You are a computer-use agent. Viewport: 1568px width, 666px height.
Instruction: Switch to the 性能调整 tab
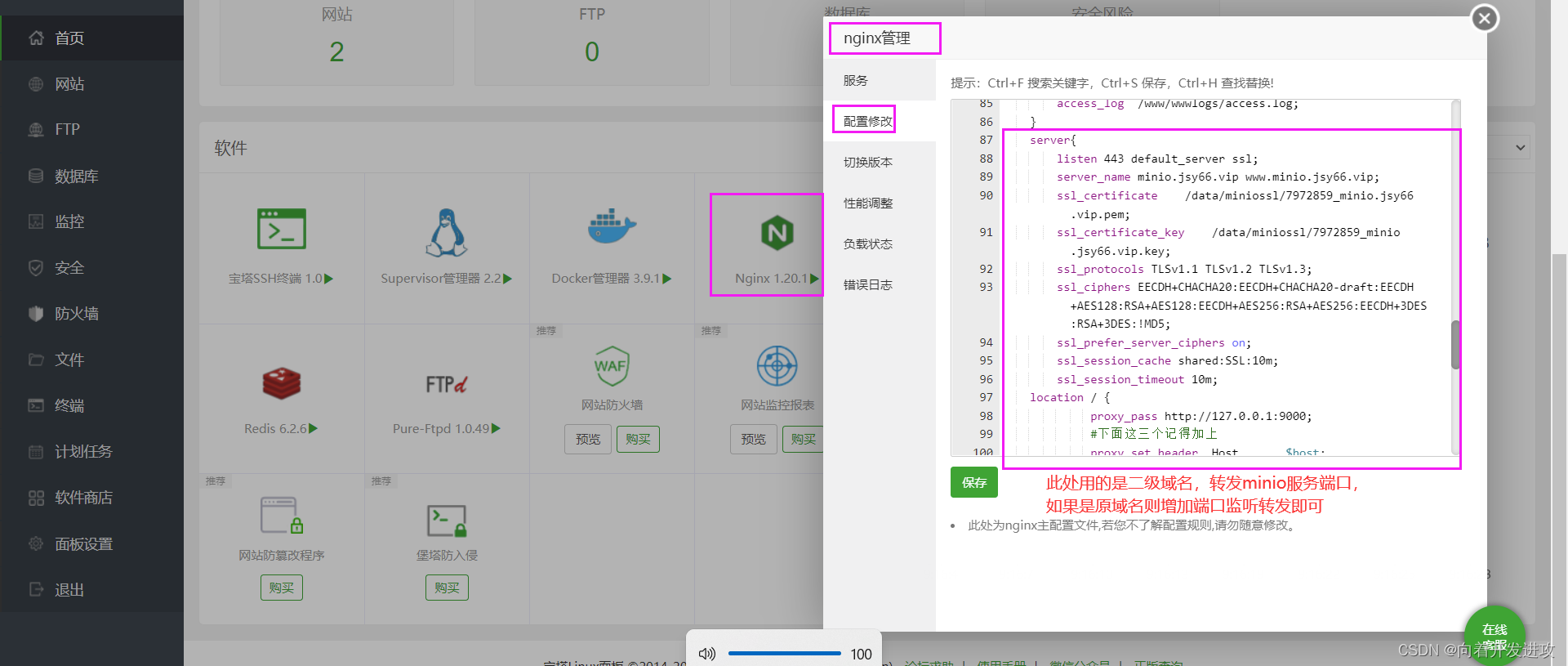point(880,203)
